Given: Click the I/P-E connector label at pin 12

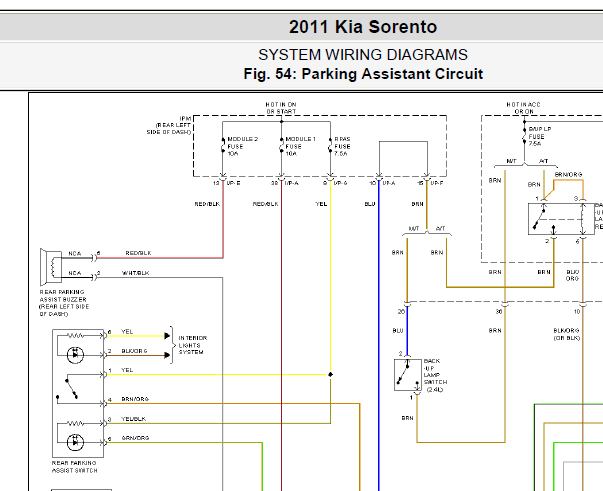Looking at the screenshot, I should (233, 183).
